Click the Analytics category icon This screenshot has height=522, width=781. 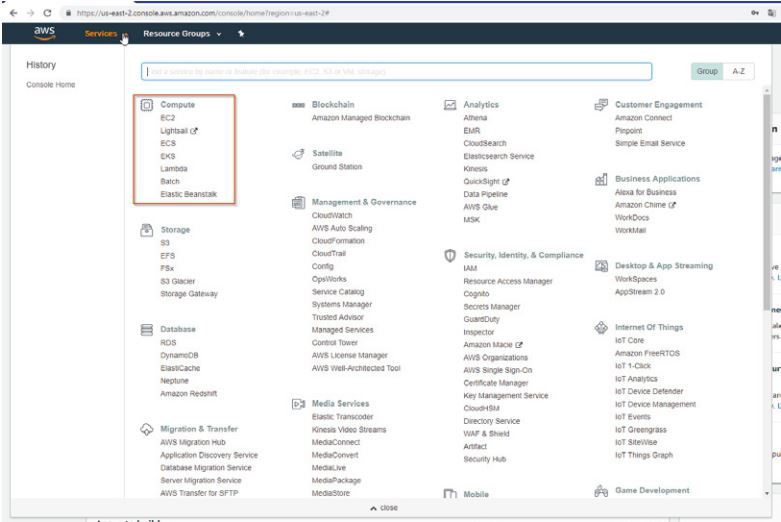click(x=450, y=105)
